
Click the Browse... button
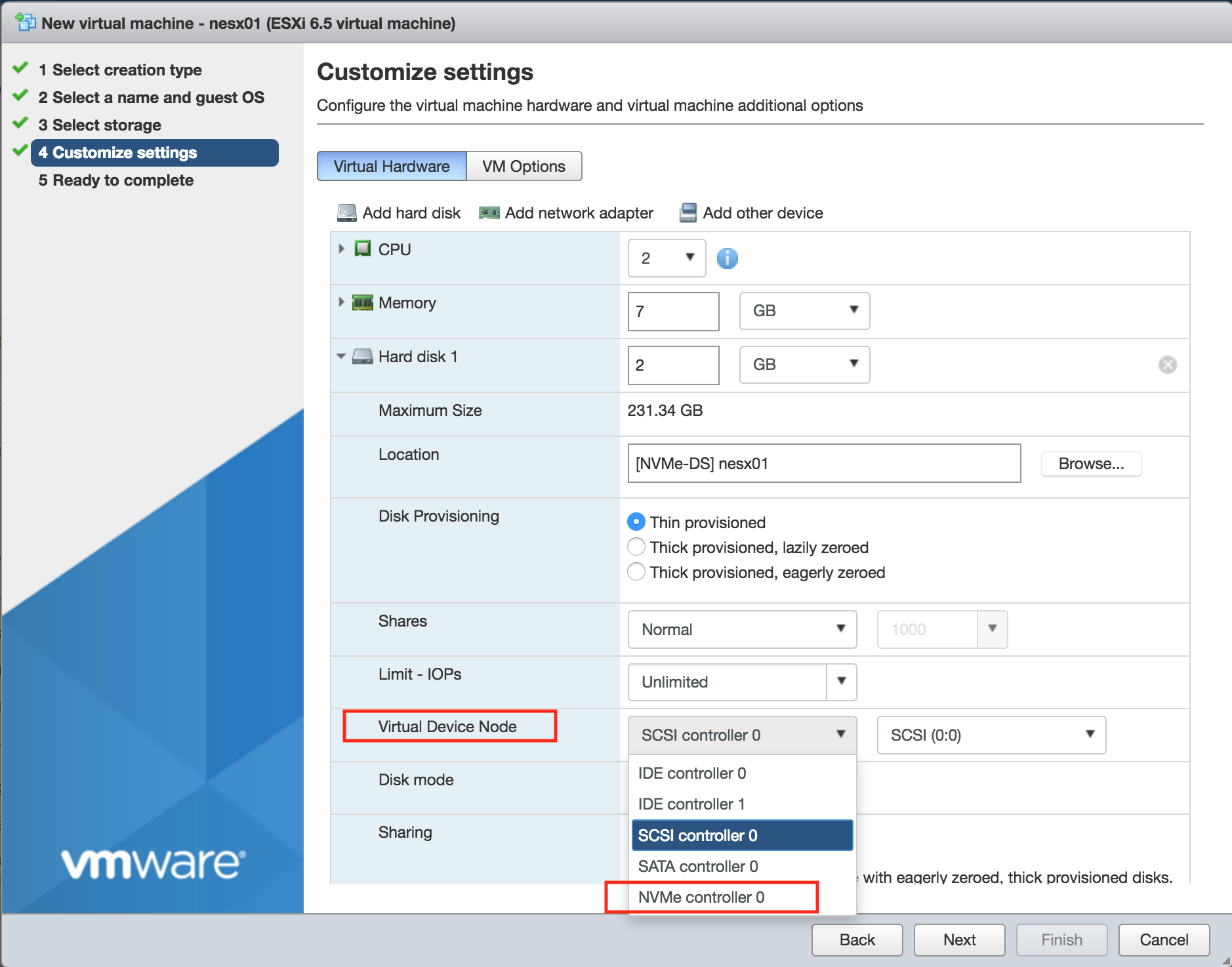click(x=1091, y=464)
